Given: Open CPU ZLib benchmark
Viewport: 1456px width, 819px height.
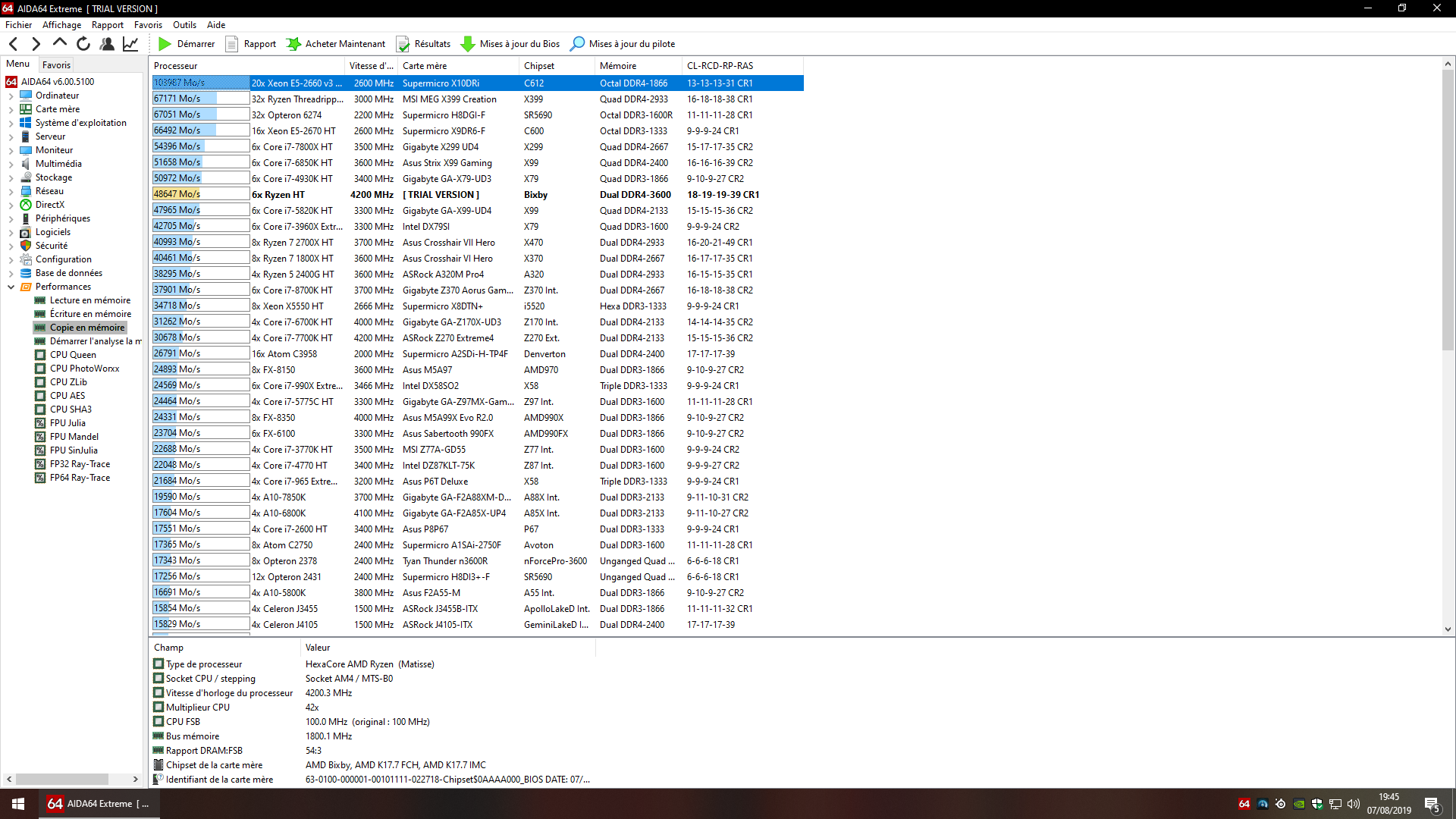Looking at the screenshot, I should click(x=68, y=382).
